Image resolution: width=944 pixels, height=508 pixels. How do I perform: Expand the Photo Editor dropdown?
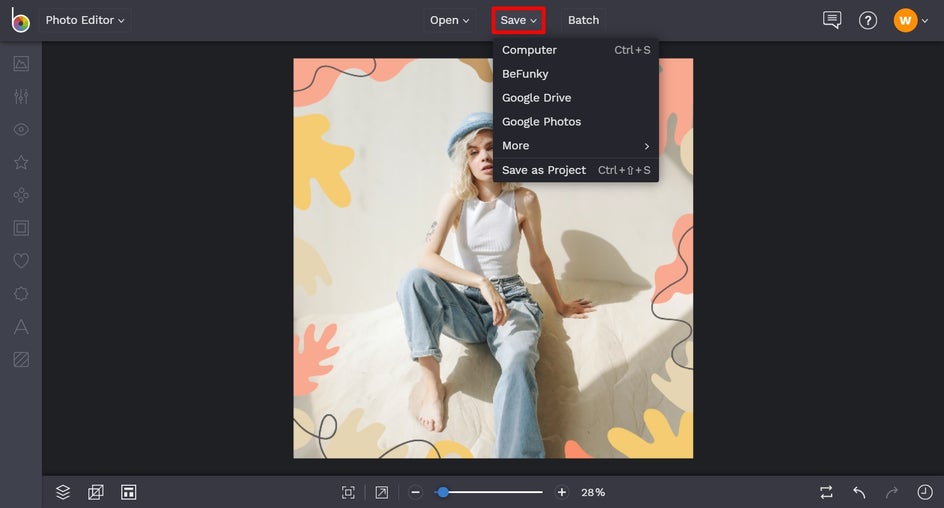pyautogui.click(x=85, y=20)
